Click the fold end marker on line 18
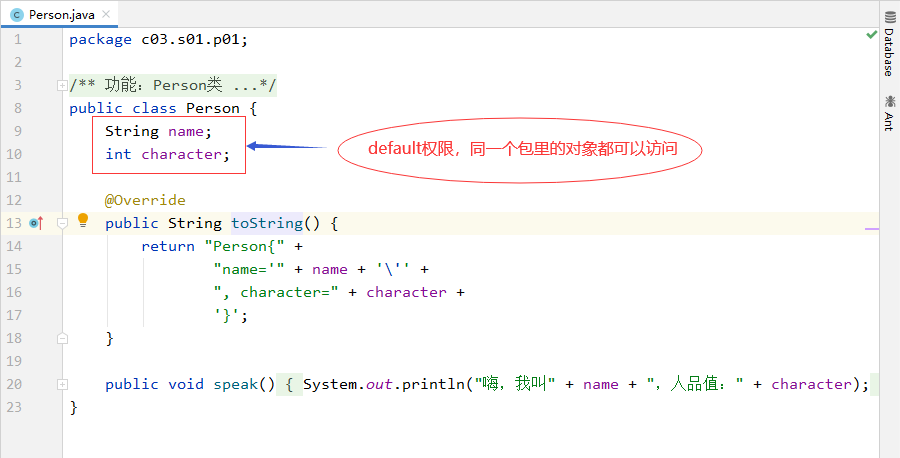900x458 pixels. coord(62,339)
